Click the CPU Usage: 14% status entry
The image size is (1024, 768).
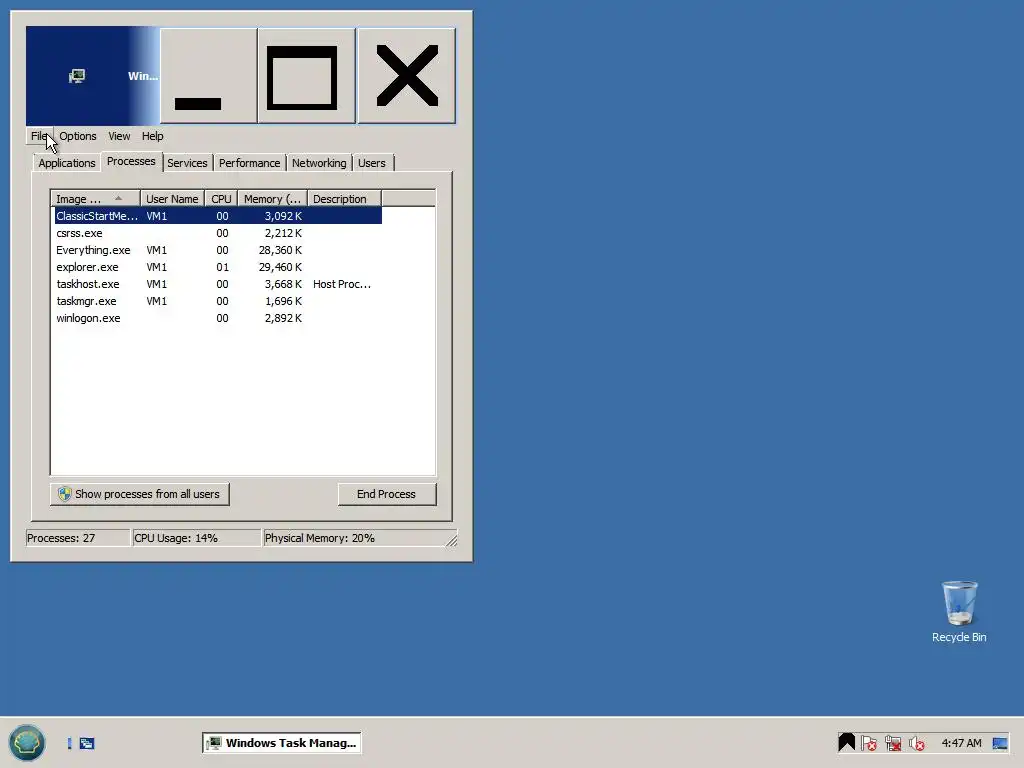196,538
